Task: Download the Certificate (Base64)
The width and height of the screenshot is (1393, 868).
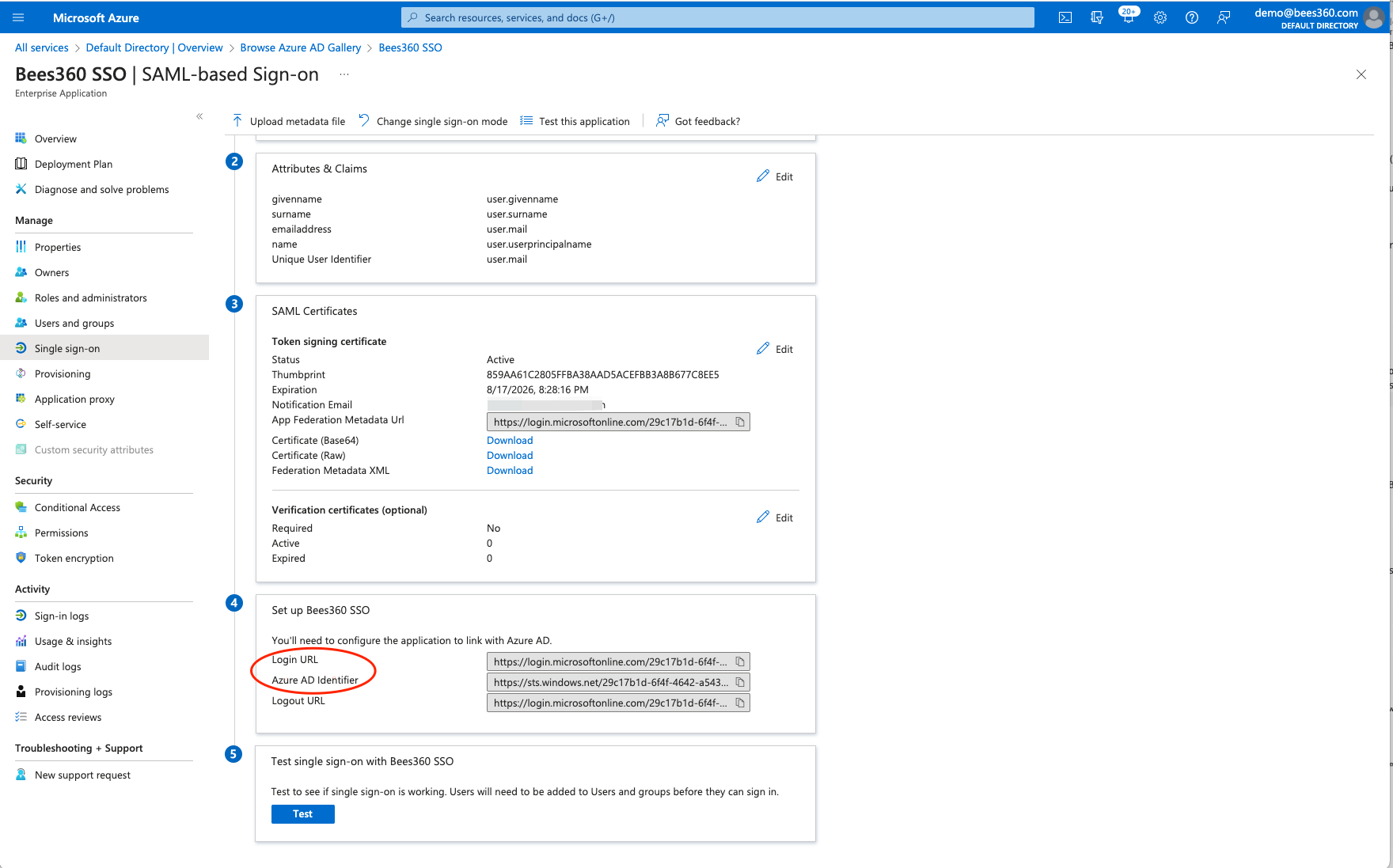Action: (510, 441)
